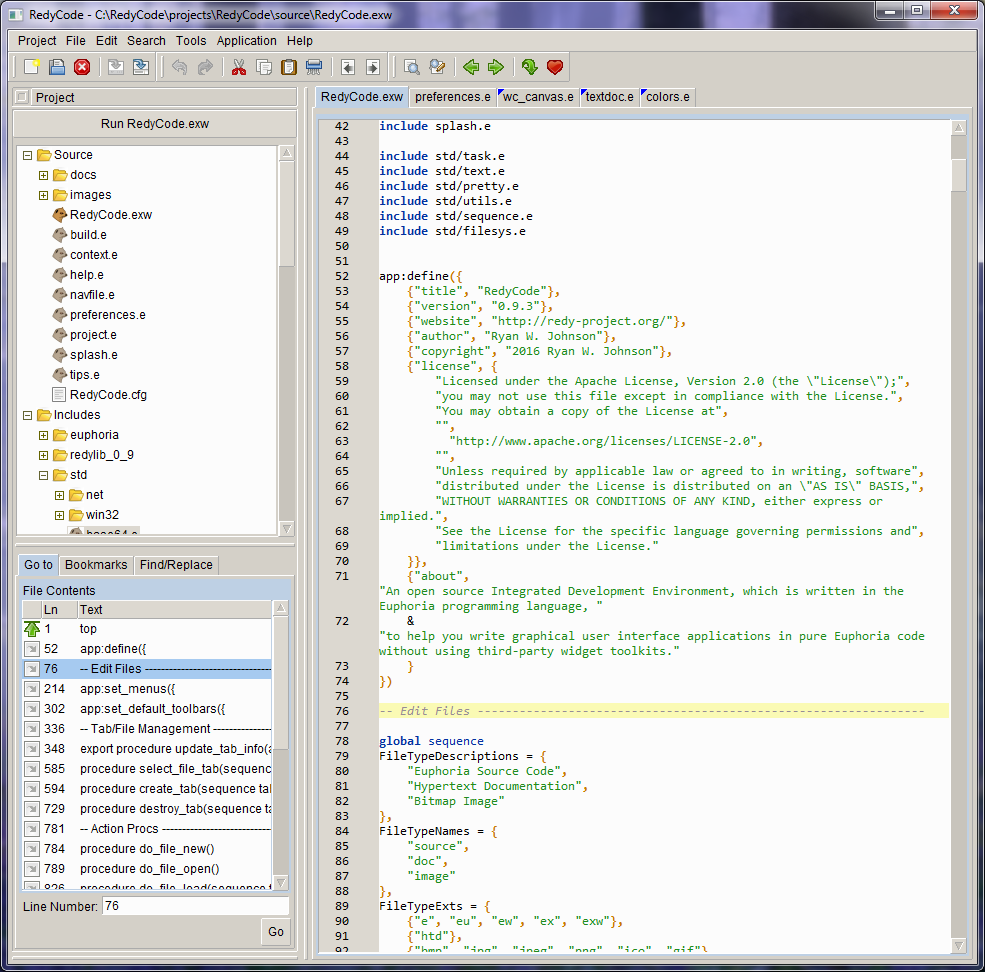985x972 pixels.
Task: Expand the images folder
Action: click(x=43, y=195)
